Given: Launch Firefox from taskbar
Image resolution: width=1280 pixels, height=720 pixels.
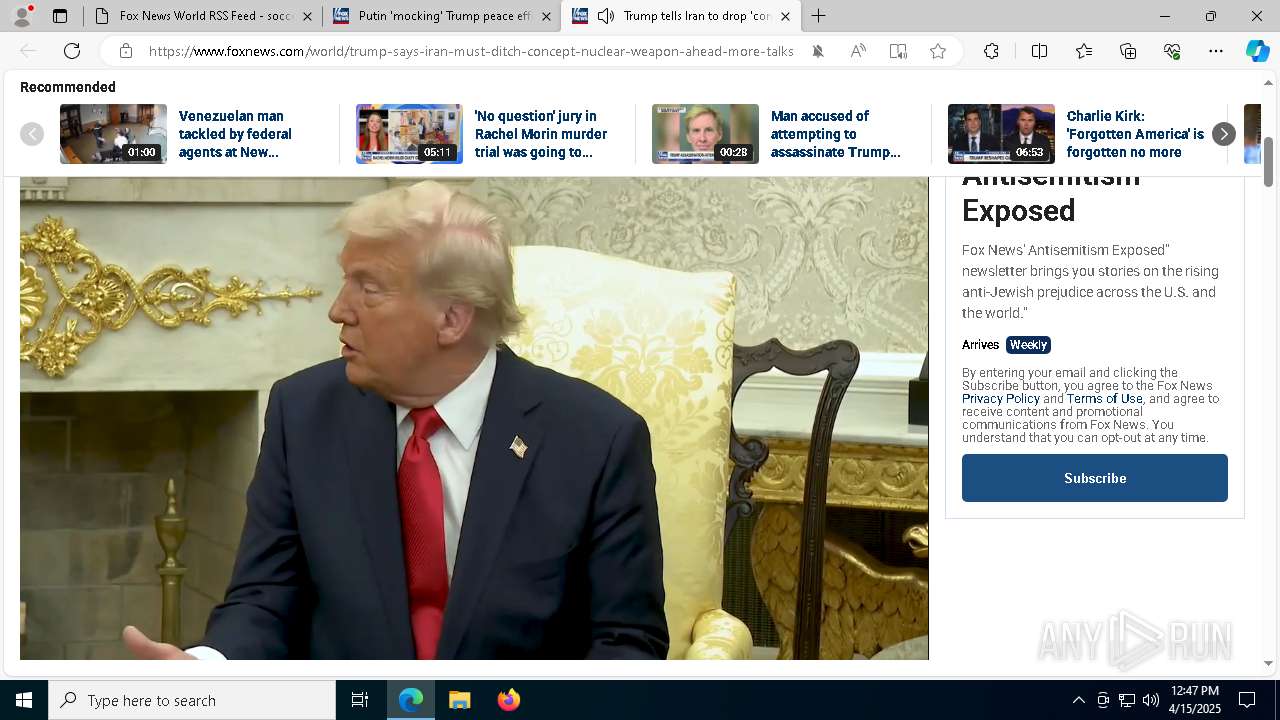Looking at the screenshot, I should pyautogui.click(x=508, y=700).
